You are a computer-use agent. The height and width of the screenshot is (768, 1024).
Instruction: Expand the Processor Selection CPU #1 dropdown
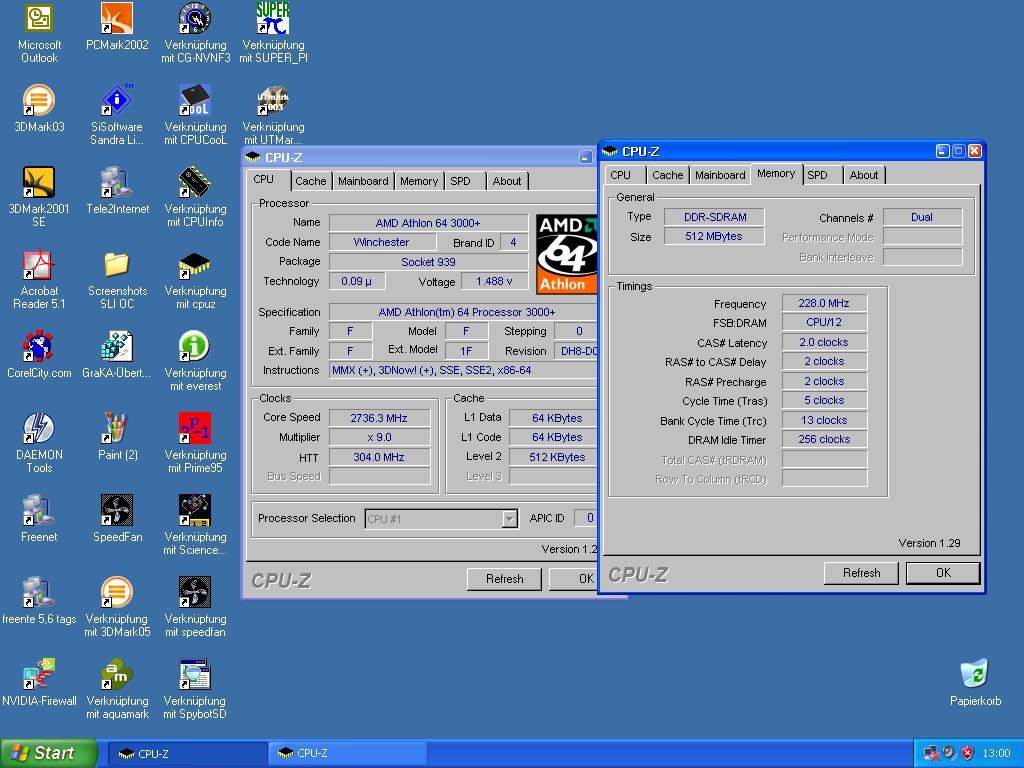click(x=509, y=519)
